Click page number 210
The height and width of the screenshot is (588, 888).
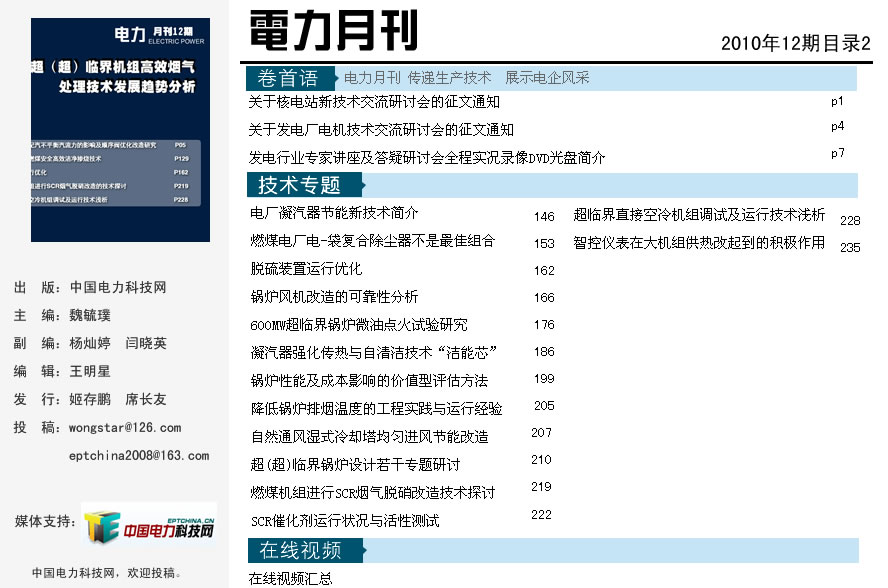[x=541, y=459]
